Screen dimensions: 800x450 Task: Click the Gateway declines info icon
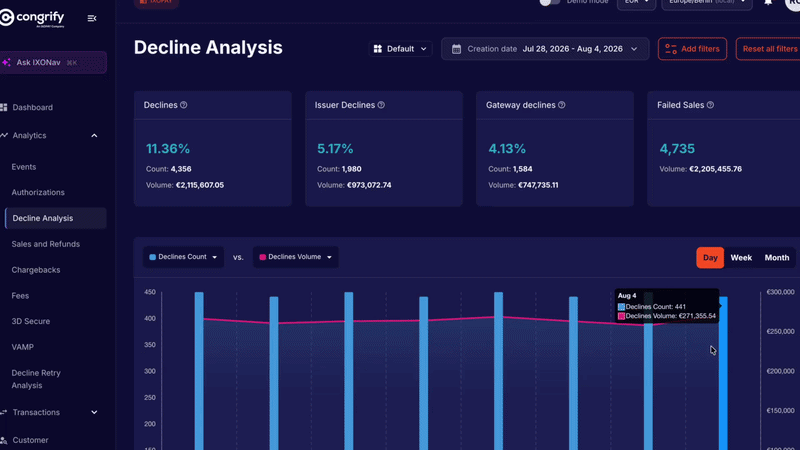pyautogui.click(x=562, y=105)
